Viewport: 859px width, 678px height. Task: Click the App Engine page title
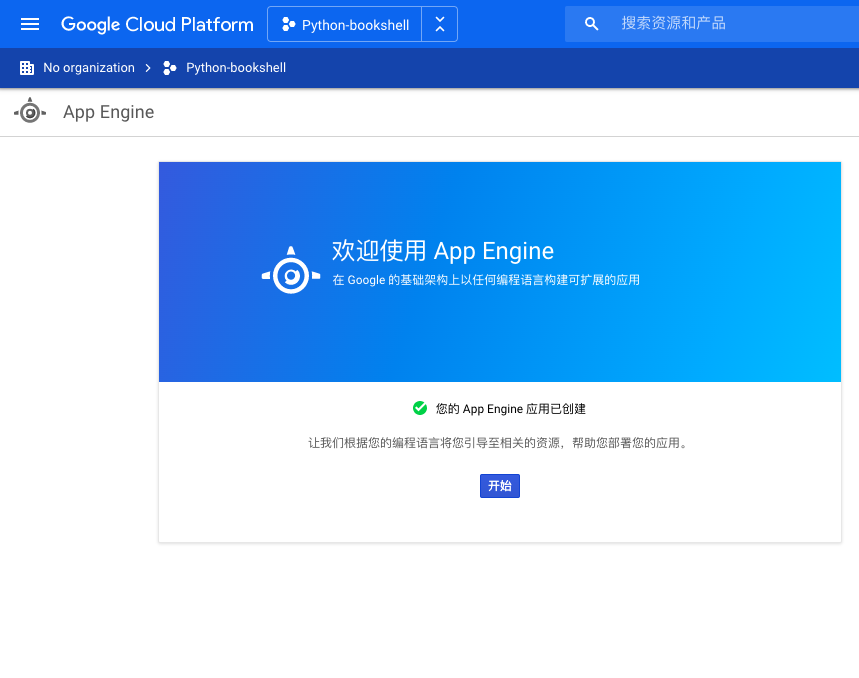pyautogui.click(x=108, y=112)
